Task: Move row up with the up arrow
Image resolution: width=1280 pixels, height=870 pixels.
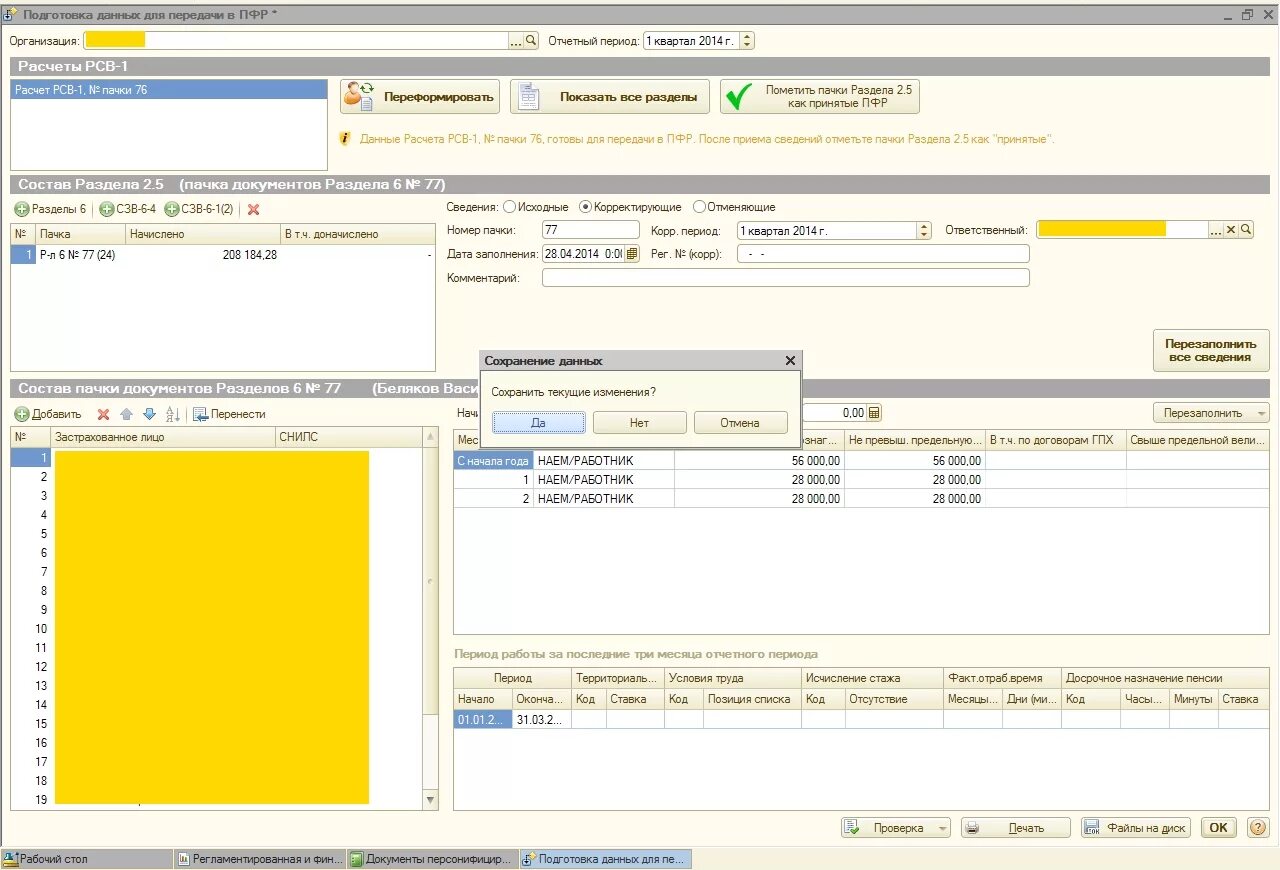Action: tap(126, 414)
